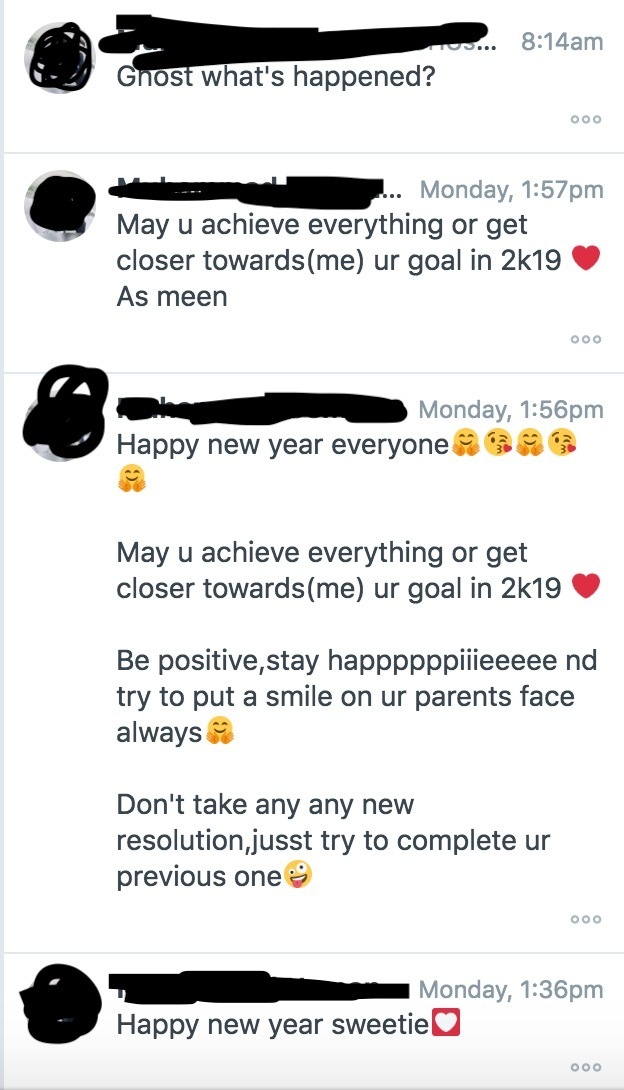Open options dots under 'Ghost what's happened?' message
The image size is (624, 1090).
[586, 120]
